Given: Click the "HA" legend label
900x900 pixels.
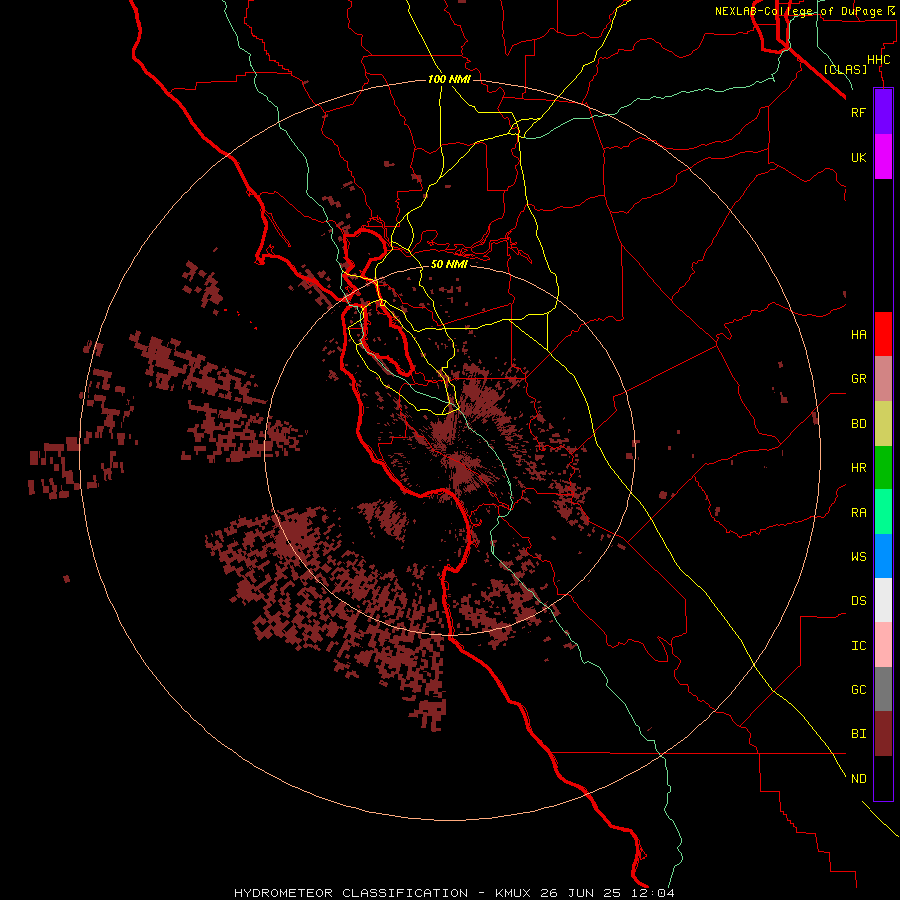Looking at the screenshot, I should pyautogui.click(x=858, y=334).
